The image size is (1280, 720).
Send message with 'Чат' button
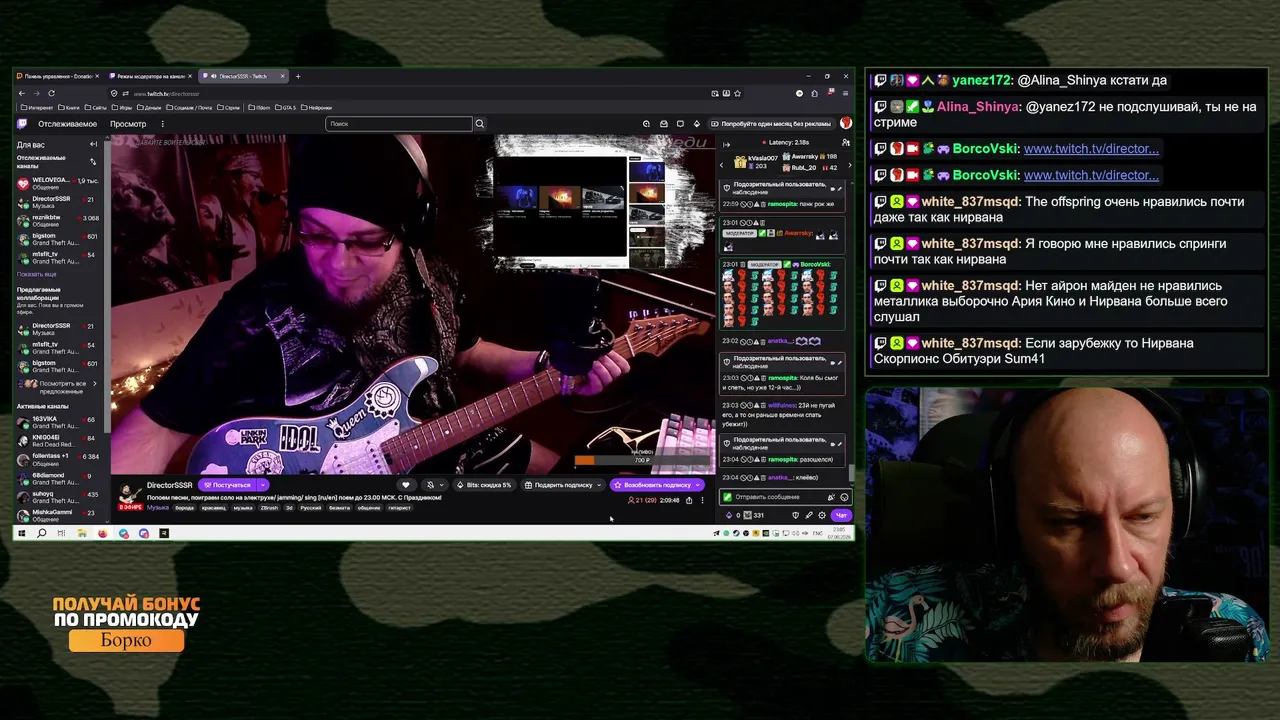[841, 515]
